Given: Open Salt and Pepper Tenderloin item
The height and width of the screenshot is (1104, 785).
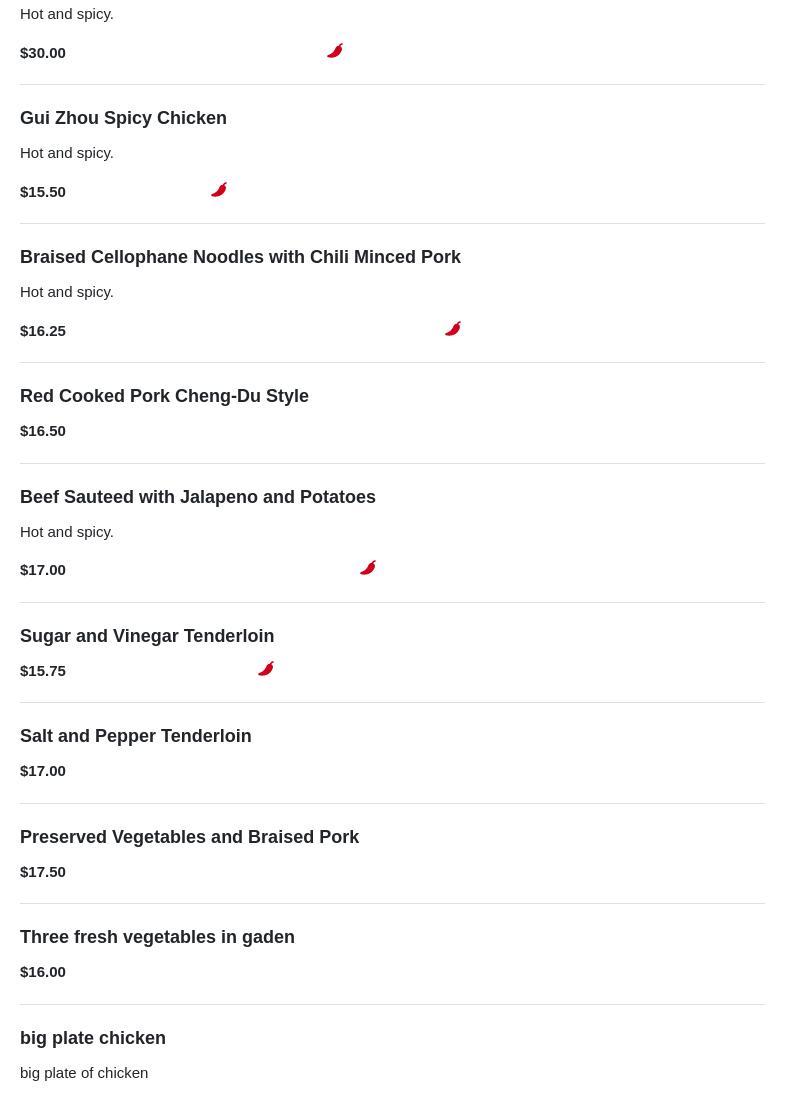Looking at the screenshot, I should (135, 736).
